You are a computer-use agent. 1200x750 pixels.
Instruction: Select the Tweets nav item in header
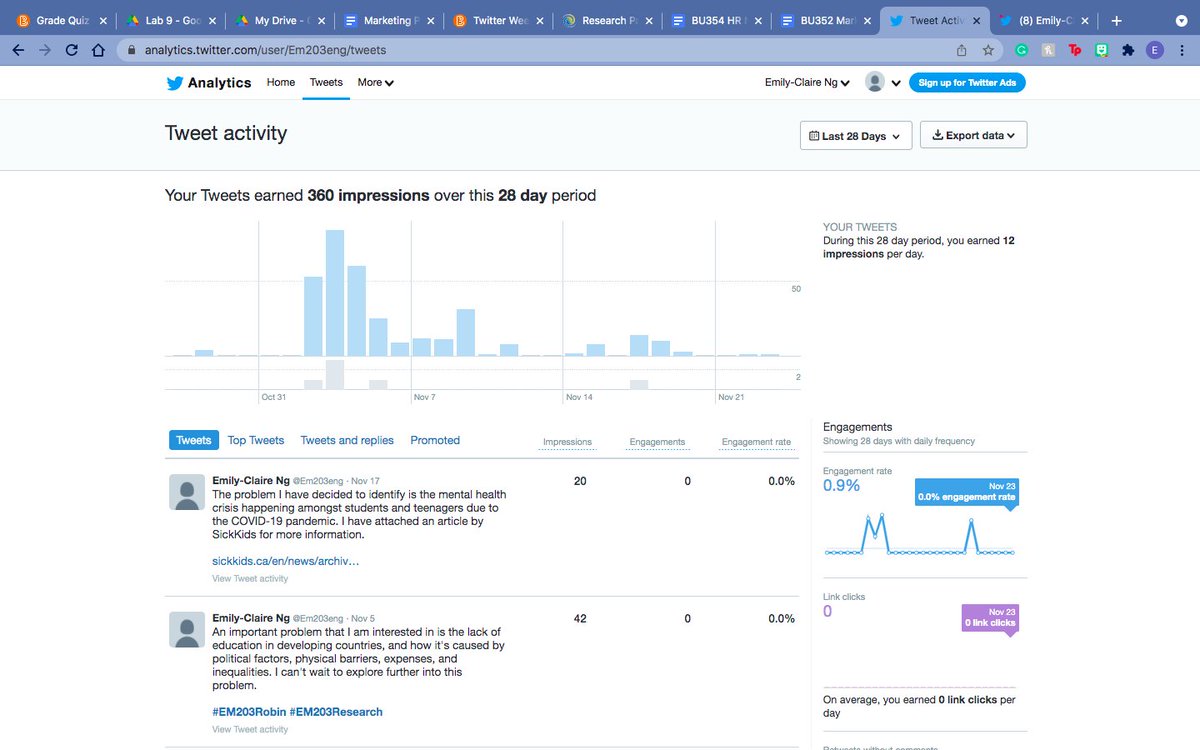(326, 83)
